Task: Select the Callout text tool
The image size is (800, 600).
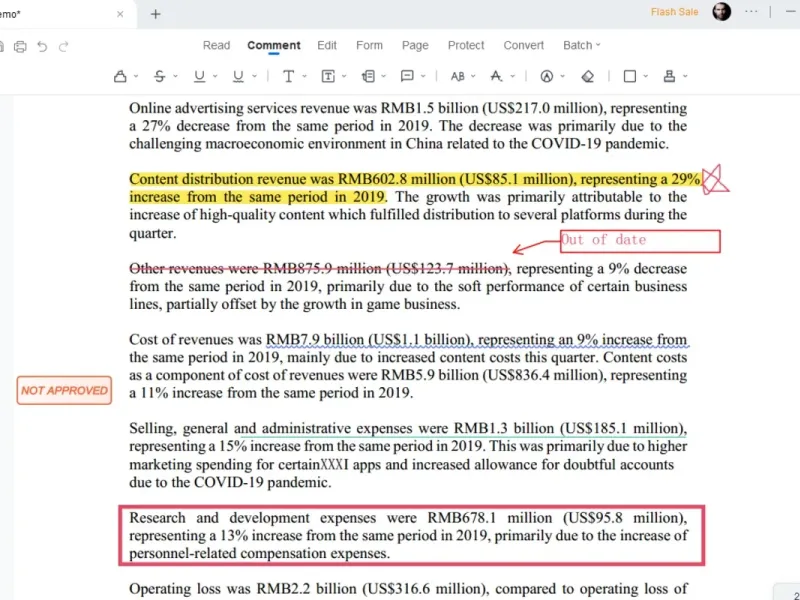Action: [x=368, y=77]
